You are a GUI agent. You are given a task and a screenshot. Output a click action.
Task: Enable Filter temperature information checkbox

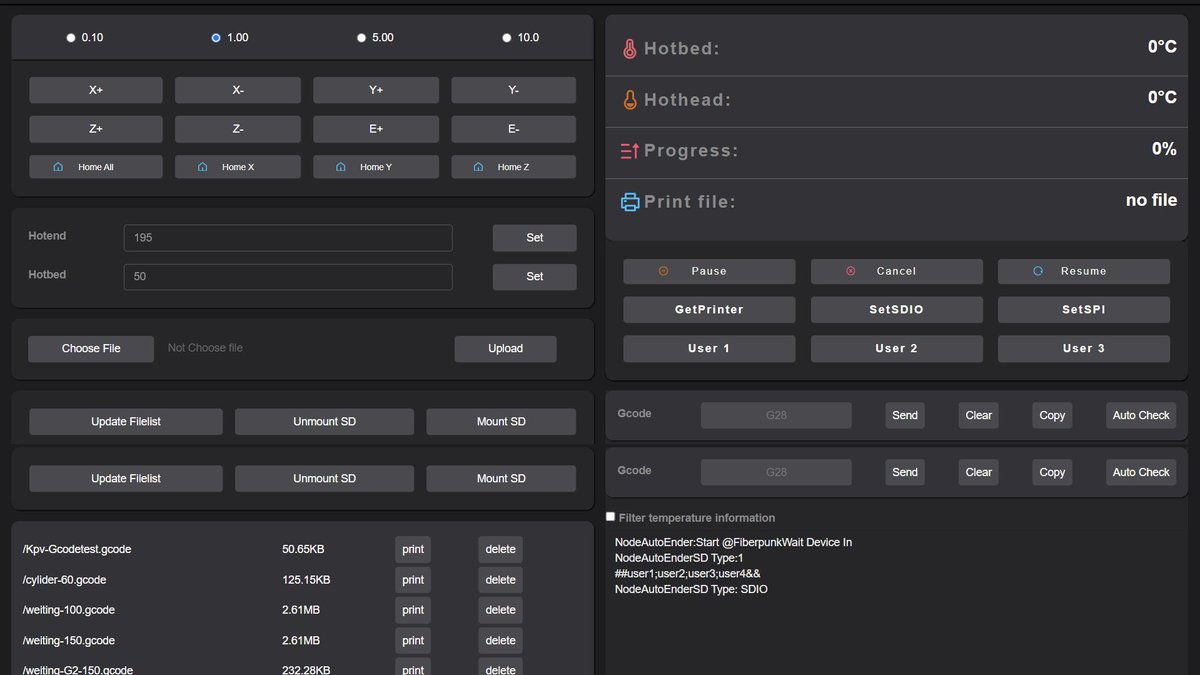tap(611, 517)
